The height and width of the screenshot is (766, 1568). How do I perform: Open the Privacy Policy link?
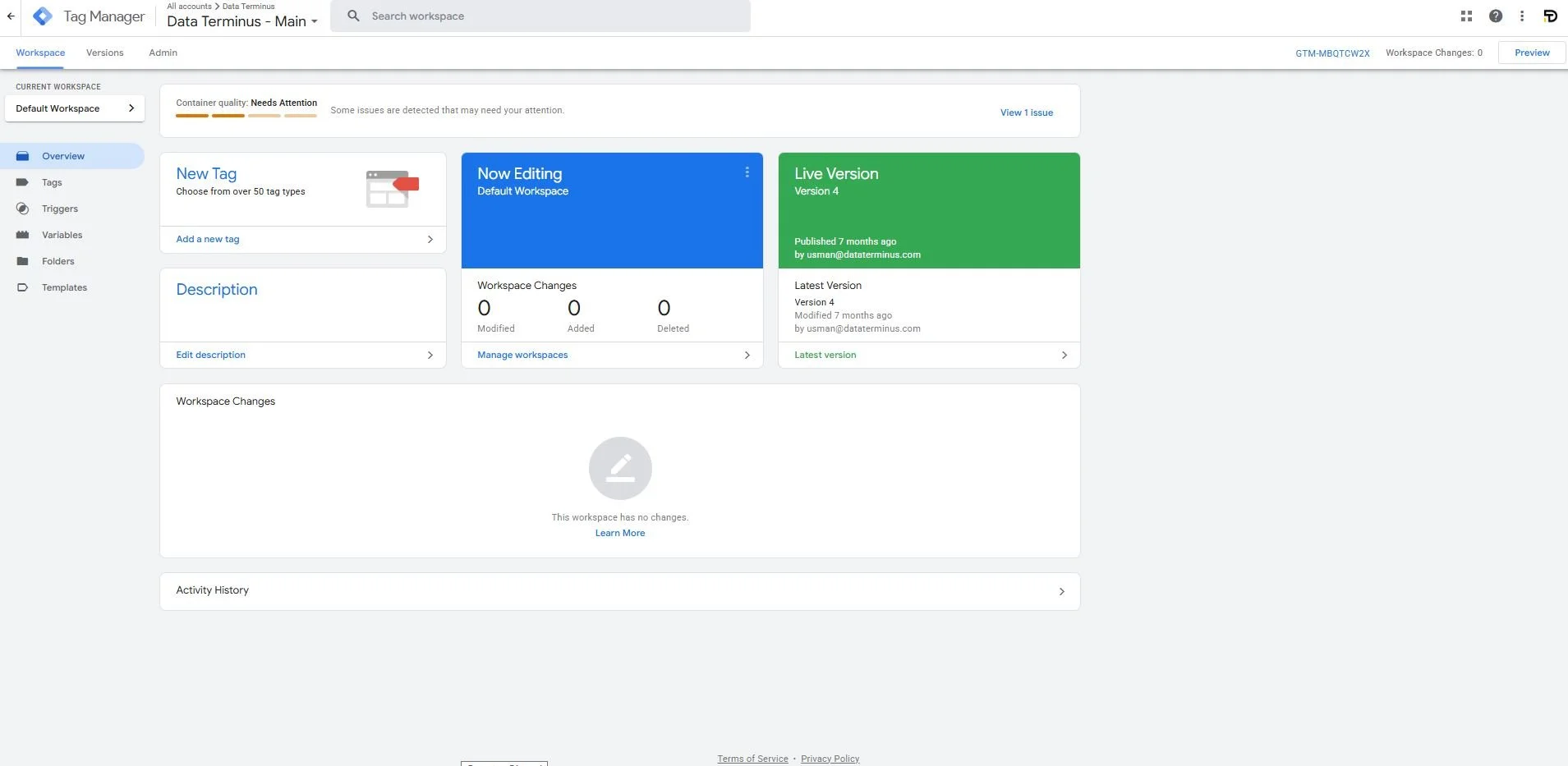click(x=830, y=759)
